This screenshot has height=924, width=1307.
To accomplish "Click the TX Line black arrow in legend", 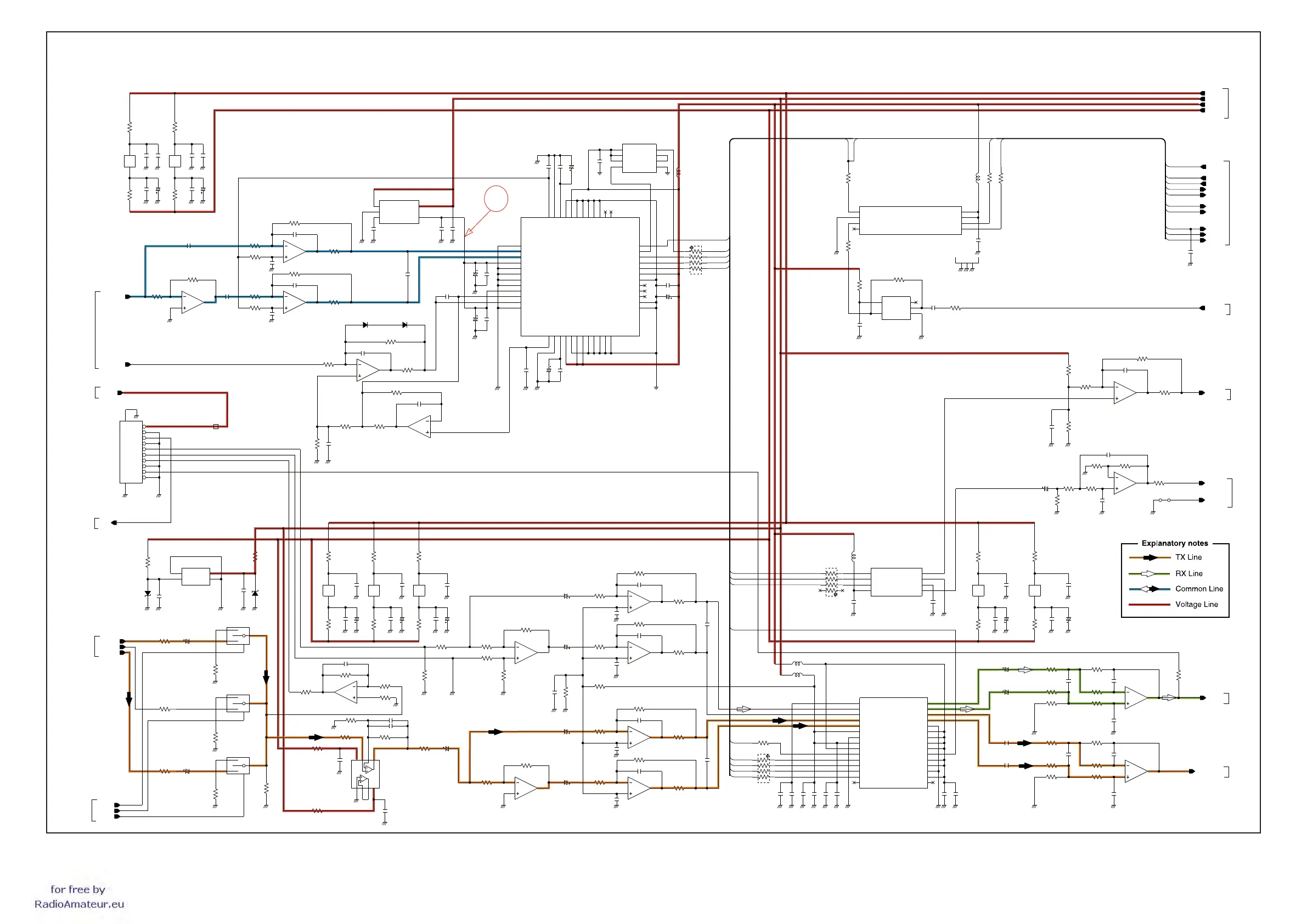I will pos(1151,557).
